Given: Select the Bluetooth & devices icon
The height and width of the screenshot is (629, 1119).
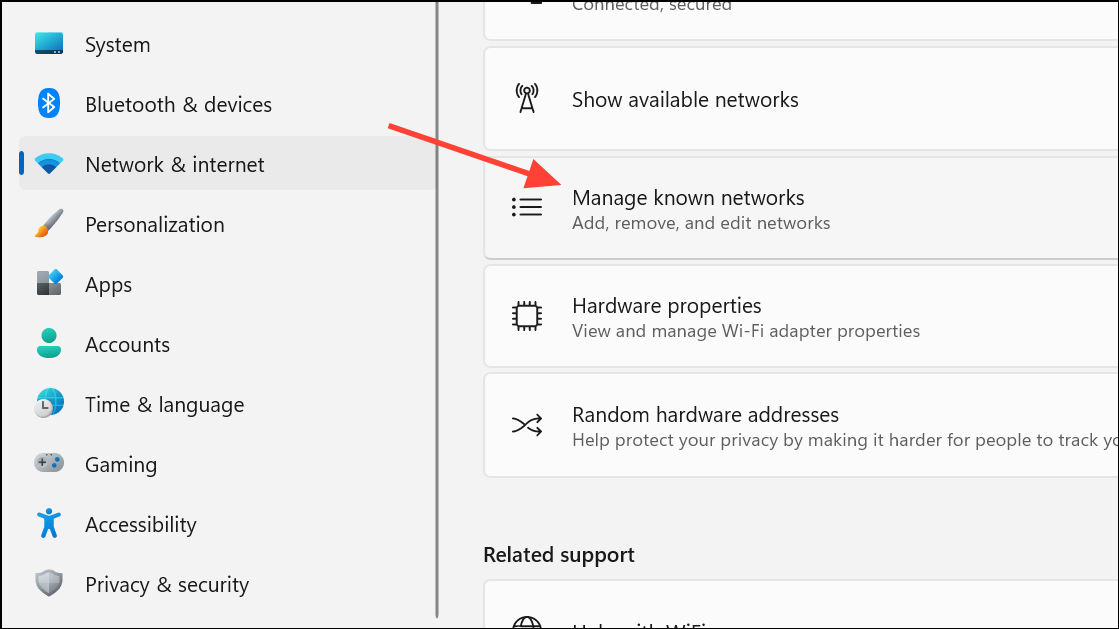Looking at the screenshot, I should tap(48, 104).
